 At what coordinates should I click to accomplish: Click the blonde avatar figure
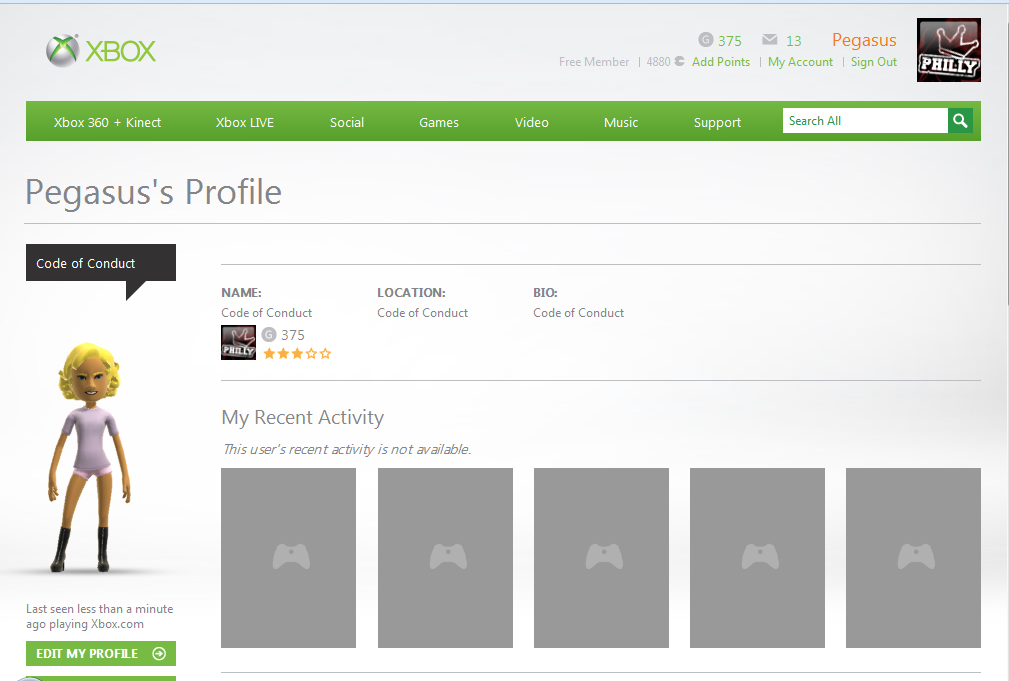pyautogui.click(x=89, y=457)
